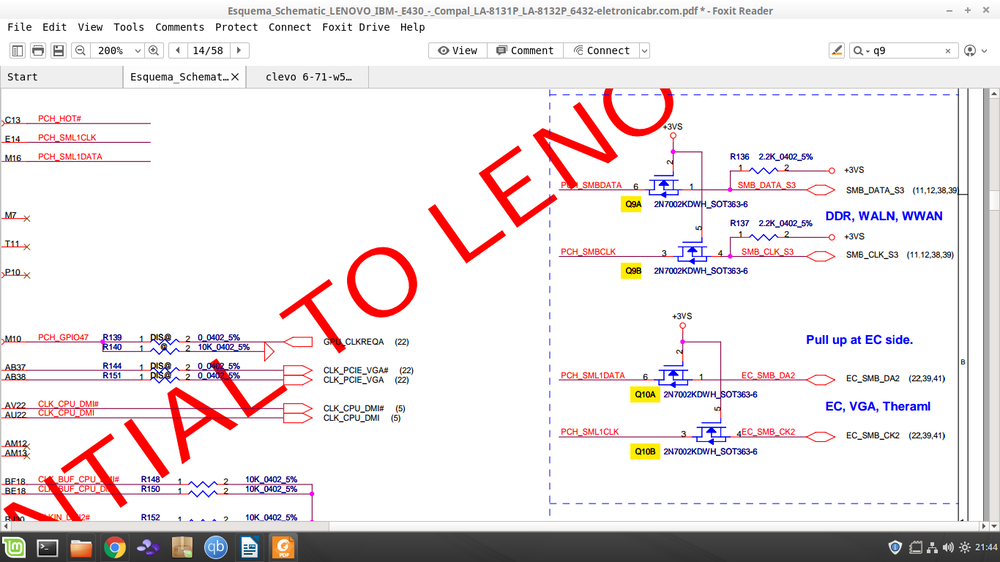
Task: Click the 'Pull up at EC side.' note
Action: tap(859, 340)
